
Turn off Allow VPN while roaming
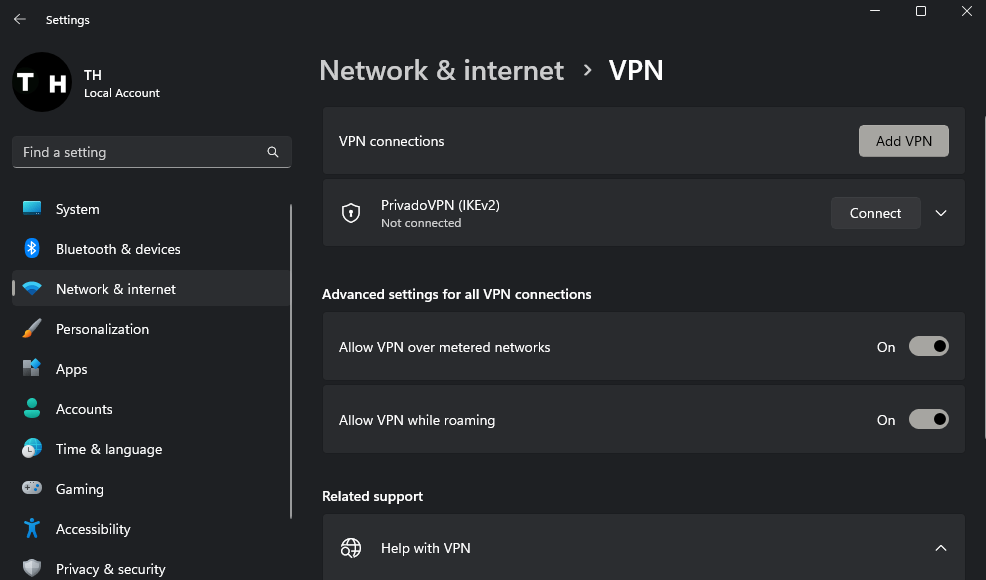(928, 420)
